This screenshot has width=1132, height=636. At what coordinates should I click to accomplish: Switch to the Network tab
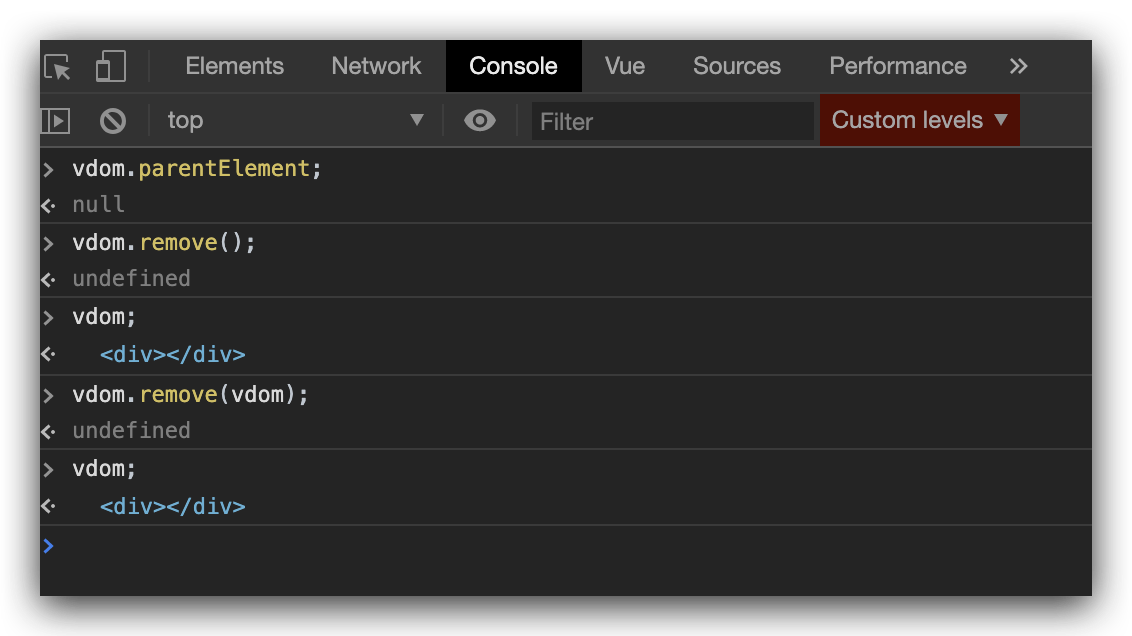click(376, 67)
